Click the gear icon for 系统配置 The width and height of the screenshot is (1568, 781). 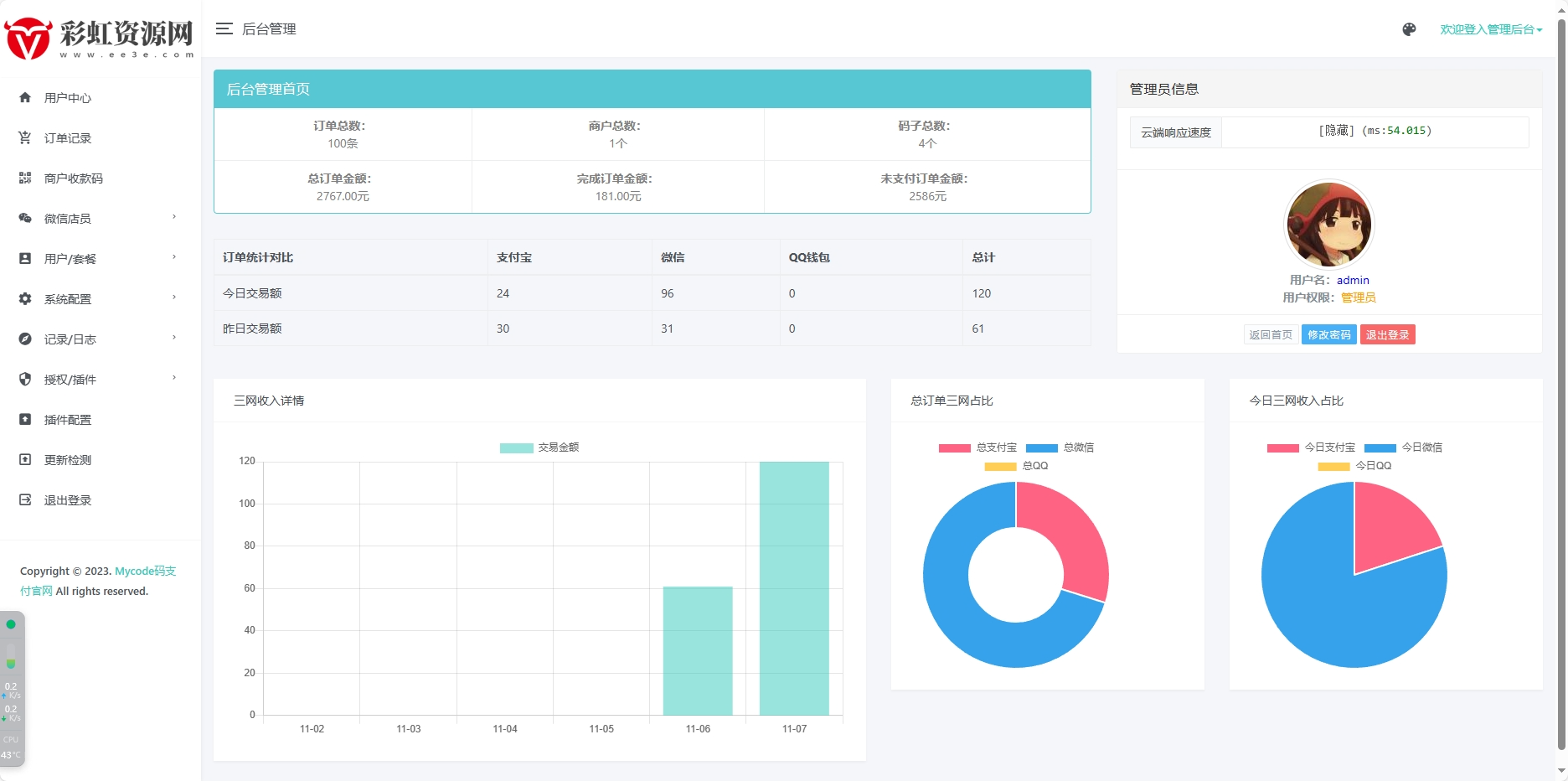(25, 298)
